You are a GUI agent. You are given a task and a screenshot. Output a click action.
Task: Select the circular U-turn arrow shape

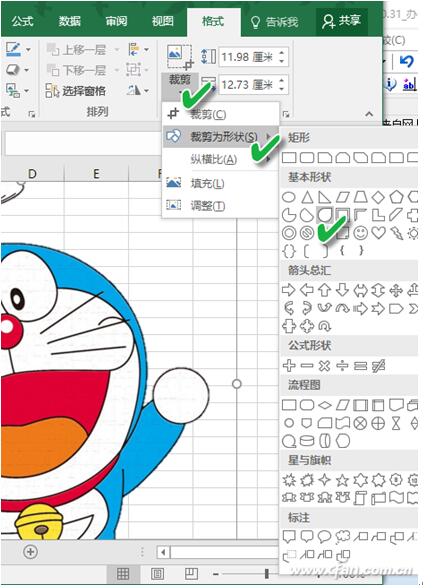click(324, 326)
